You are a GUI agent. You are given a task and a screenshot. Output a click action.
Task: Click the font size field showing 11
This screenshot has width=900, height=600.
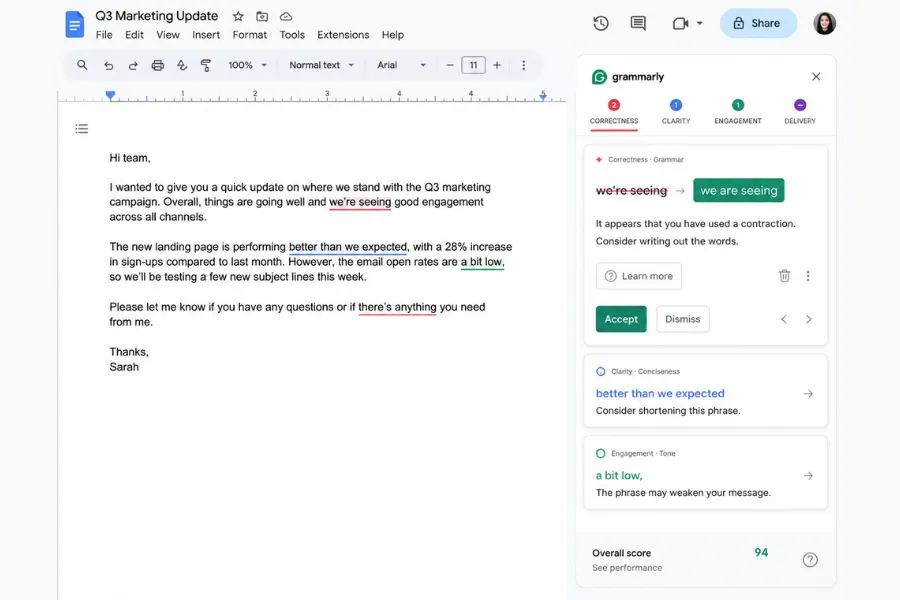(x=474, y=65)
